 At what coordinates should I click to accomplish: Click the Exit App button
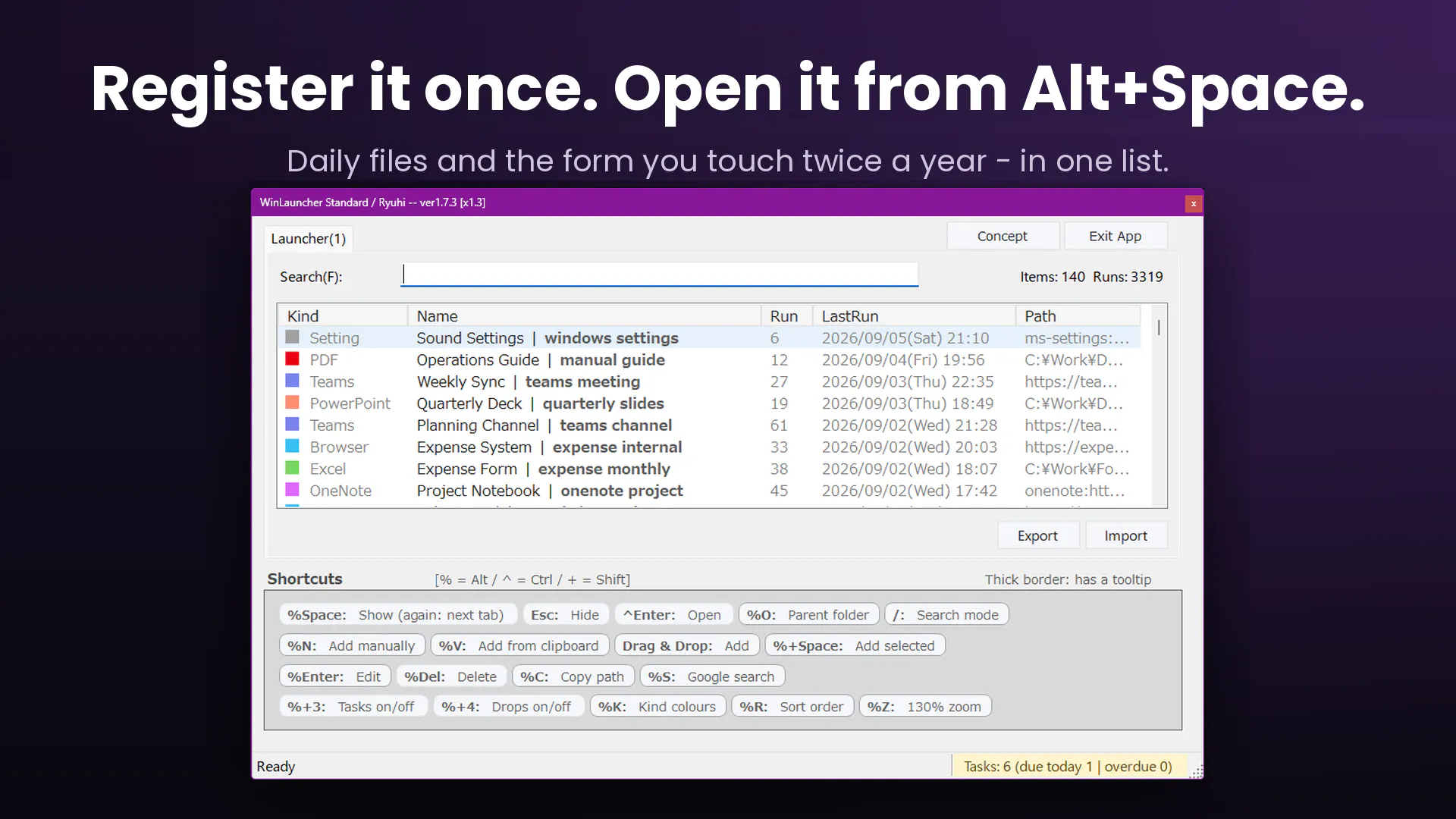1115,236
